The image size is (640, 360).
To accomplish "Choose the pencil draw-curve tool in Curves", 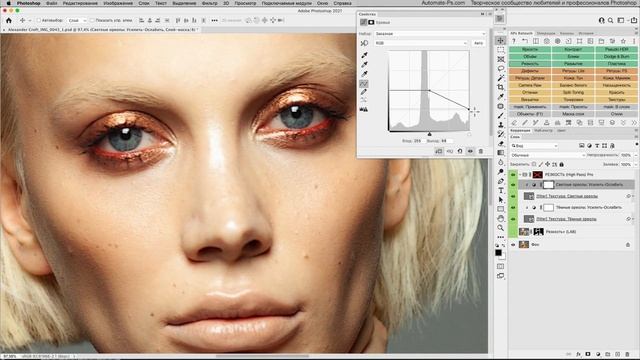I will [364, 92].
